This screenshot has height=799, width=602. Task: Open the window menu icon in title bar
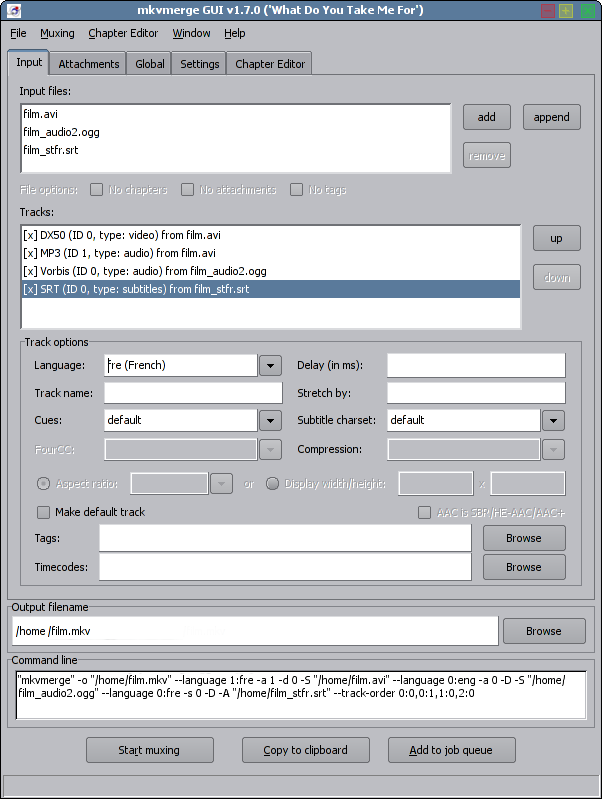point(12,11)
